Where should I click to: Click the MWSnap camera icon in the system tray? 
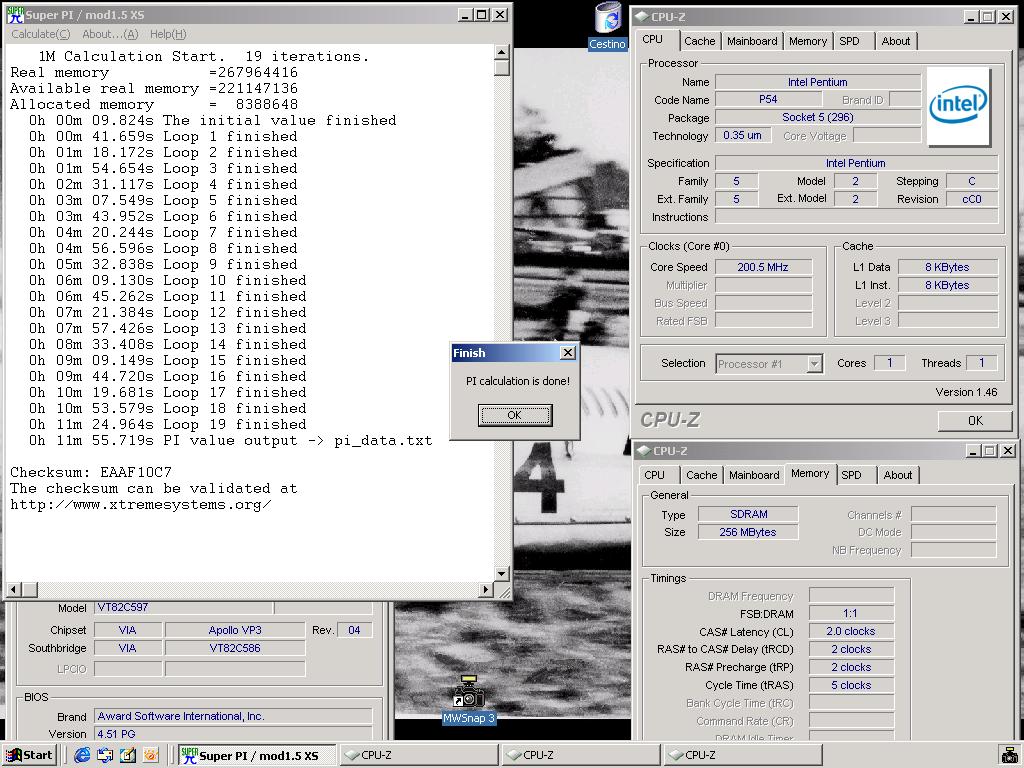pyautogui.click(x=1008, y=756)
